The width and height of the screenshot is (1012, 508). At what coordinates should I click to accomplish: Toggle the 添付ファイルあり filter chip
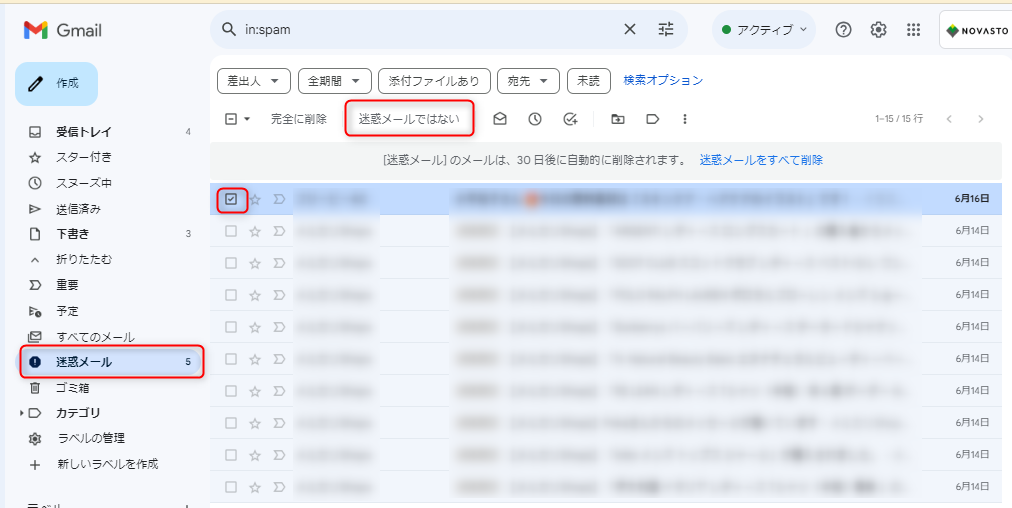434,81
